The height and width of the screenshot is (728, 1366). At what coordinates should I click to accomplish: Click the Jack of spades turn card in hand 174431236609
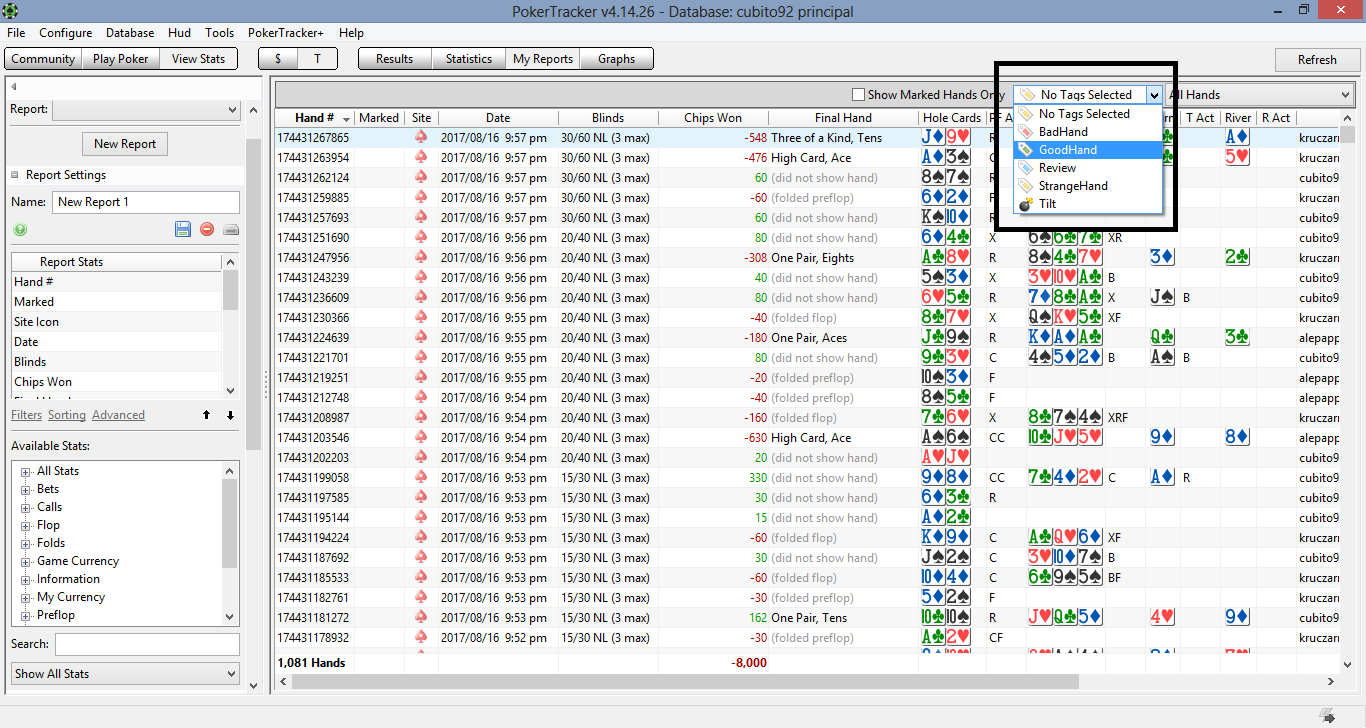(x=1161, y=297)
